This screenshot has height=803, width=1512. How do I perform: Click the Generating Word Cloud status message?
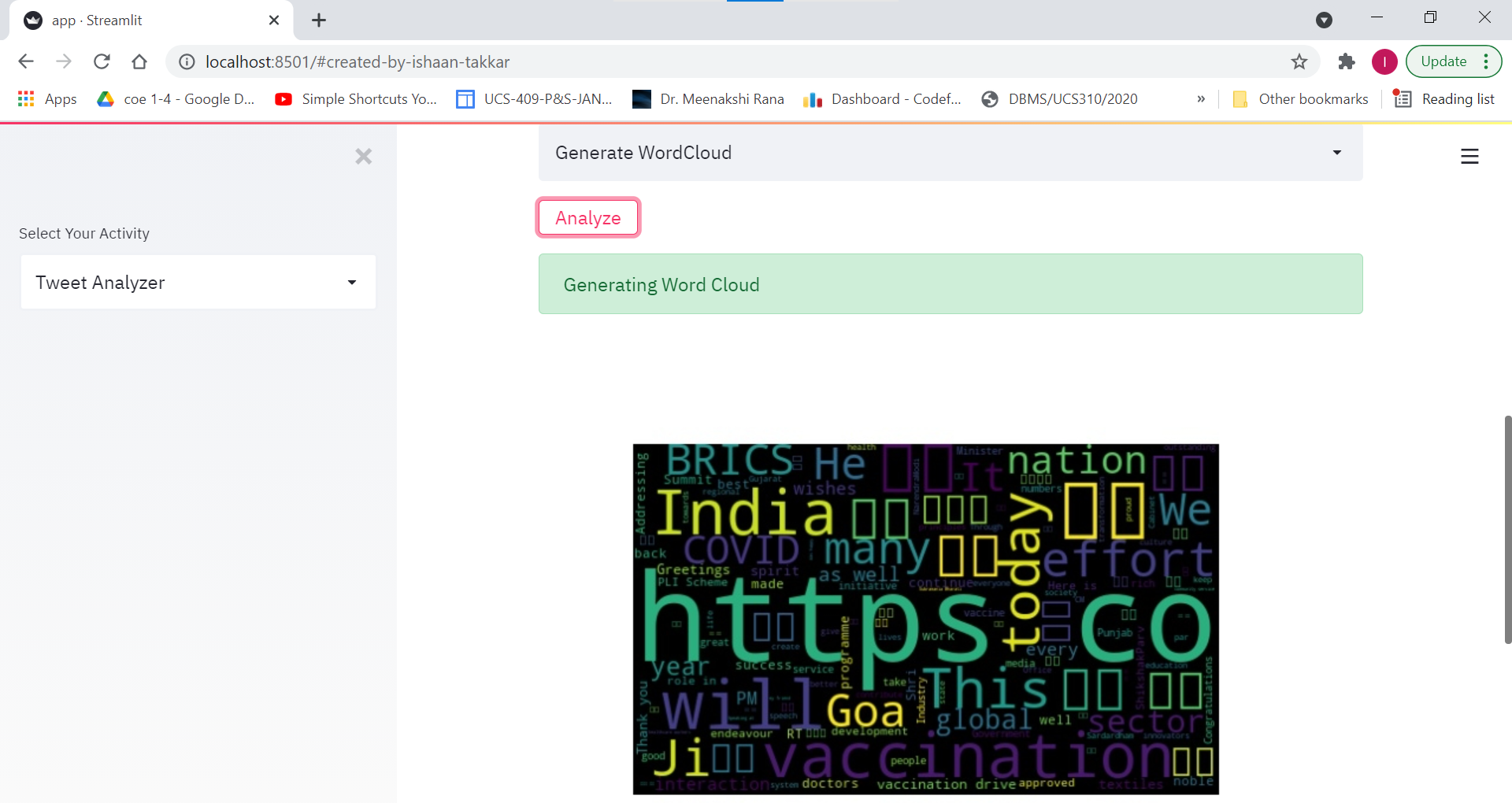(951, 284)
